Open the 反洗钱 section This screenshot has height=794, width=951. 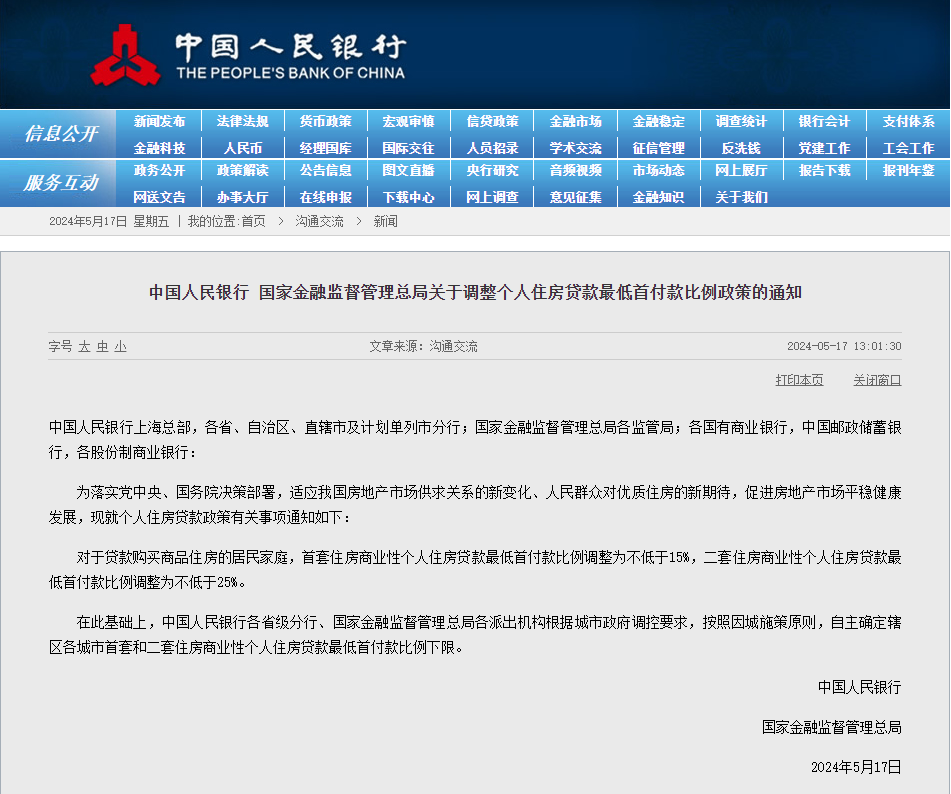coord(741,147)
